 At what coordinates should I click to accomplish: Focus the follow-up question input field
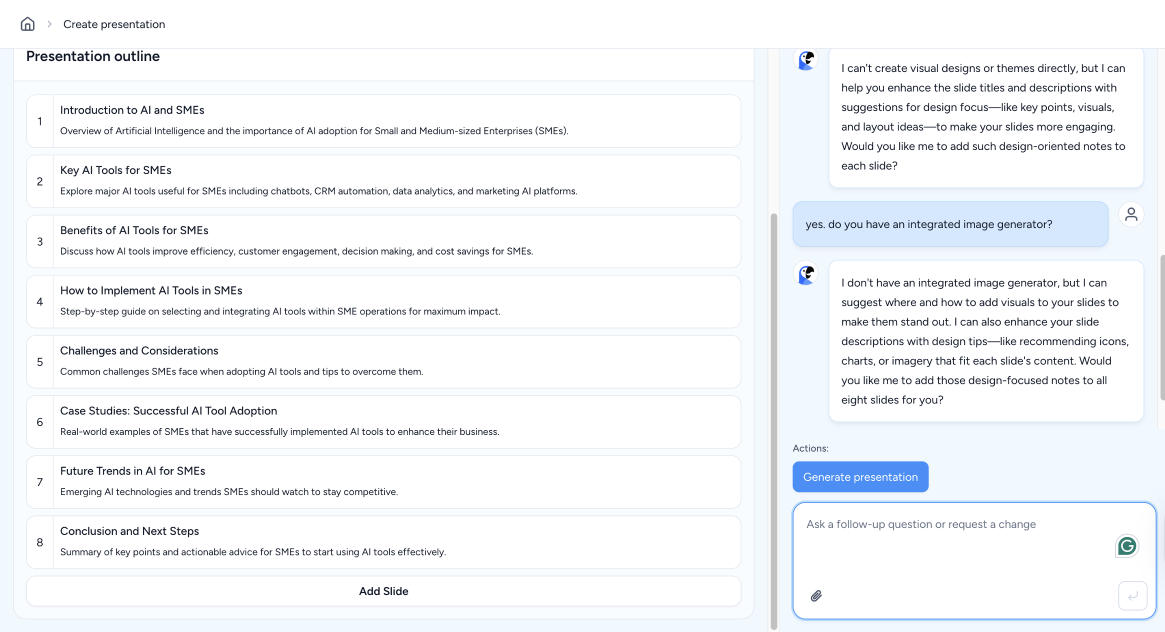tap(974, 561)
